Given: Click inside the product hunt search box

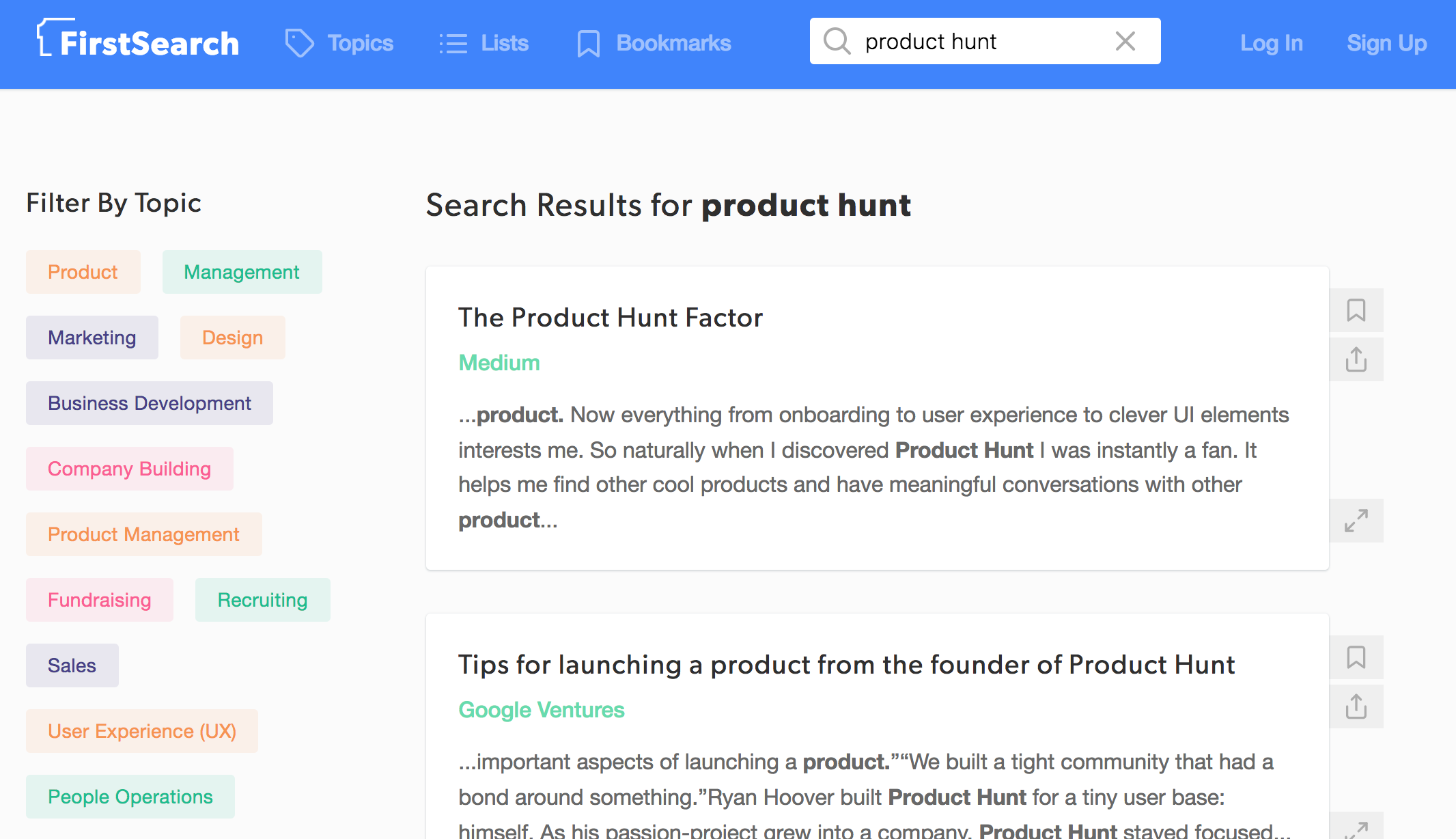Looking at the screenshot, I should [x=977, y=41].
